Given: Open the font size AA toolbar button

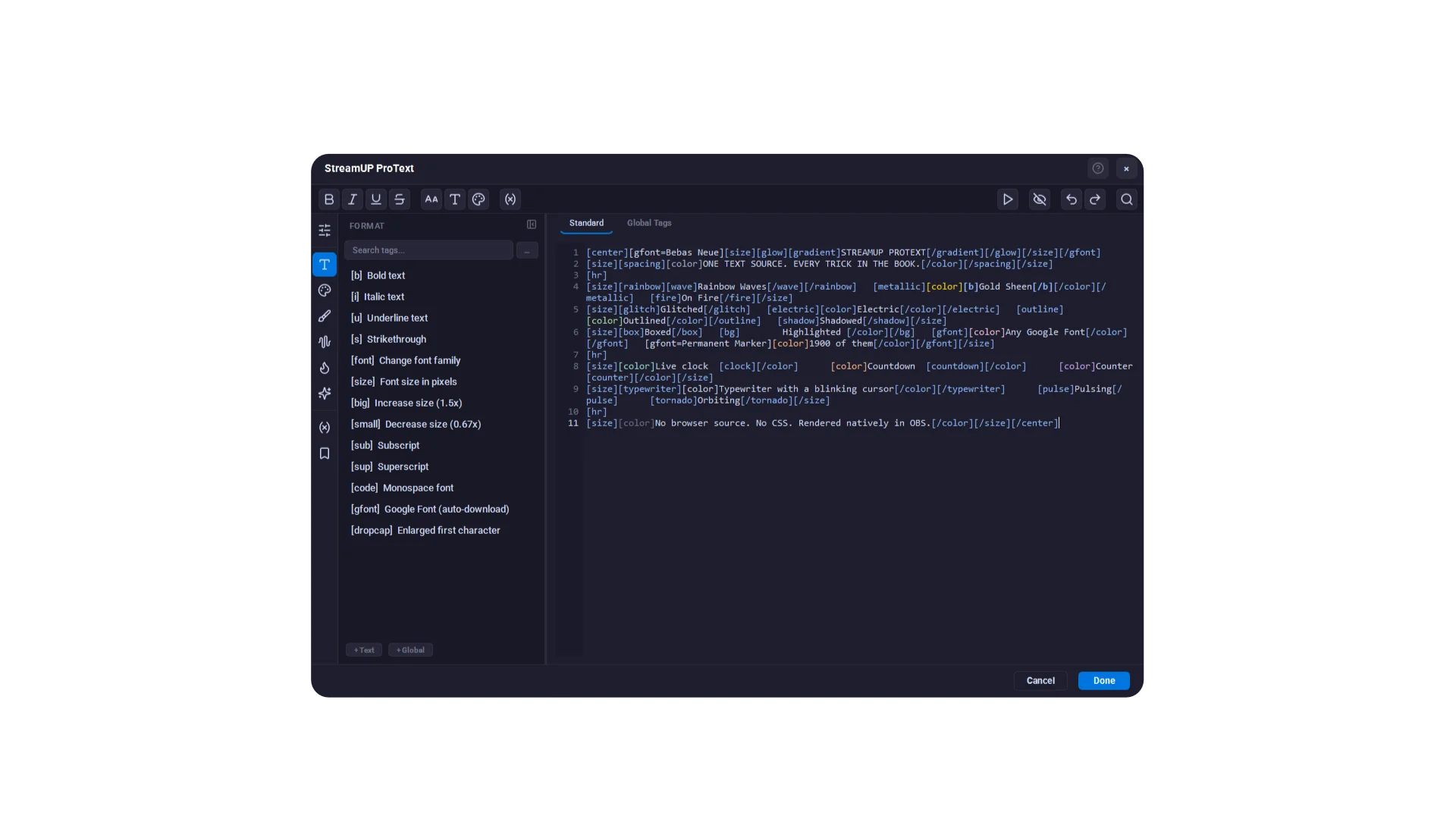Looking at the screenshot, I should [431, 199].
